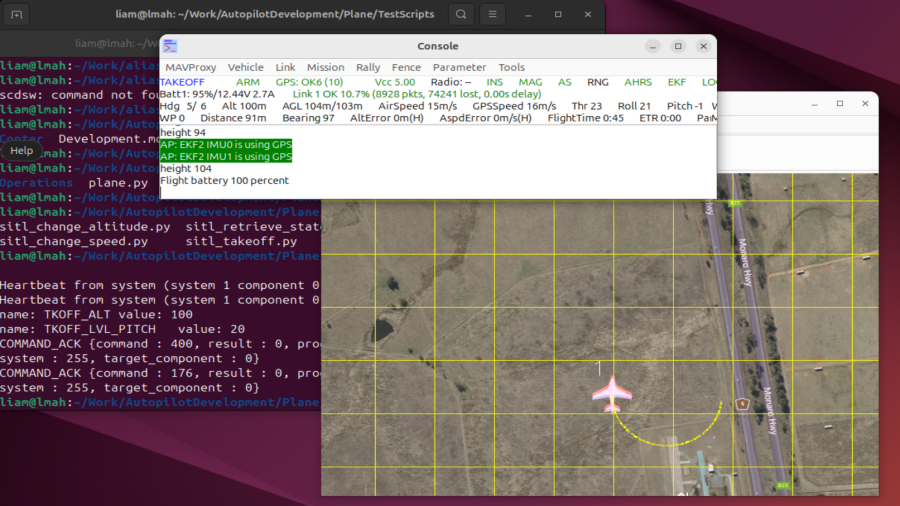Open the terminal hamburger menu

(x=492, y=14)
